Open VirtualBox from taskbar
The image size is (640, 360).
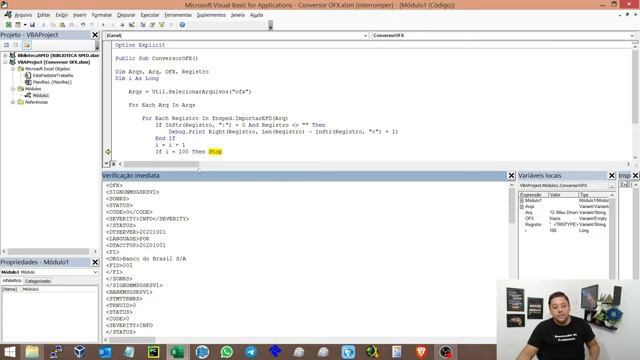coord(80,352)
